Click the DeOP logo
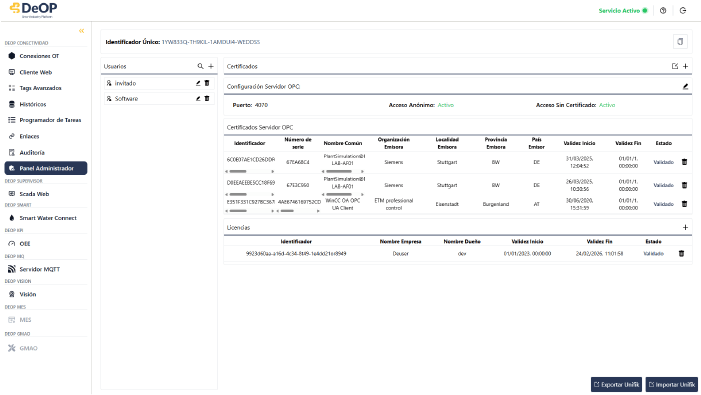701x395 pixels. click(34, 10)
